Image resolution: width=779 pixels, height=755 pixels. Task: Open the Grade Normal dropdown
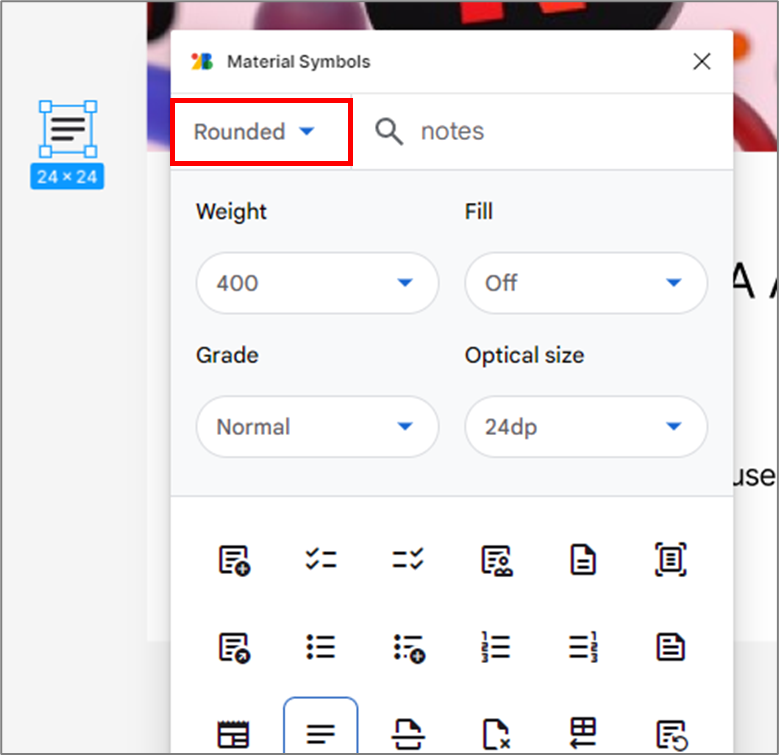317,427
